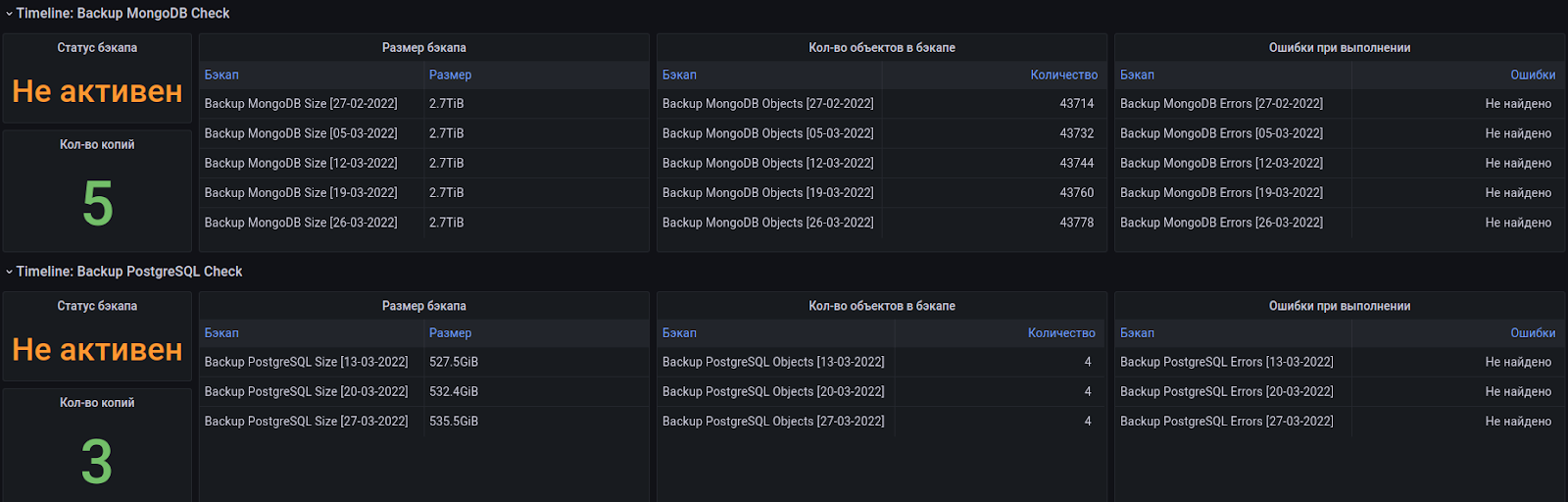This screenshot has height=502, width=1568.
Task: Click MongoDB Статус бэкапа panel title
Action: pyautogui.click(x=97, y=47)
